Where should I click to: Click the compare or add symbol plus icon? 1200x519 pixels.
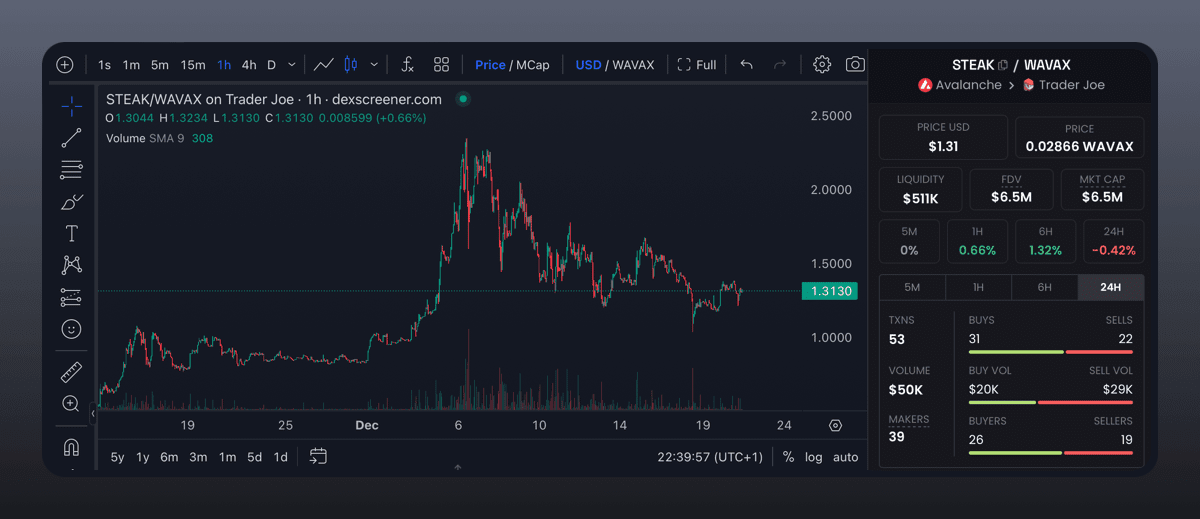[x=65, y=65]
